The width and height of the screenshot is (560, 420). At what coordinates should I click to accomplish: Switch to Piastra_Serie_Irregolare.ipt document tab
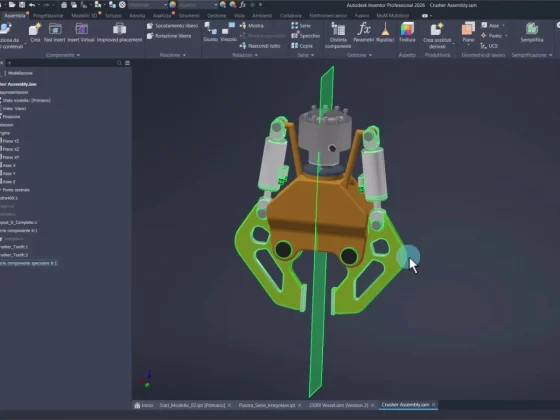(267, 405)
